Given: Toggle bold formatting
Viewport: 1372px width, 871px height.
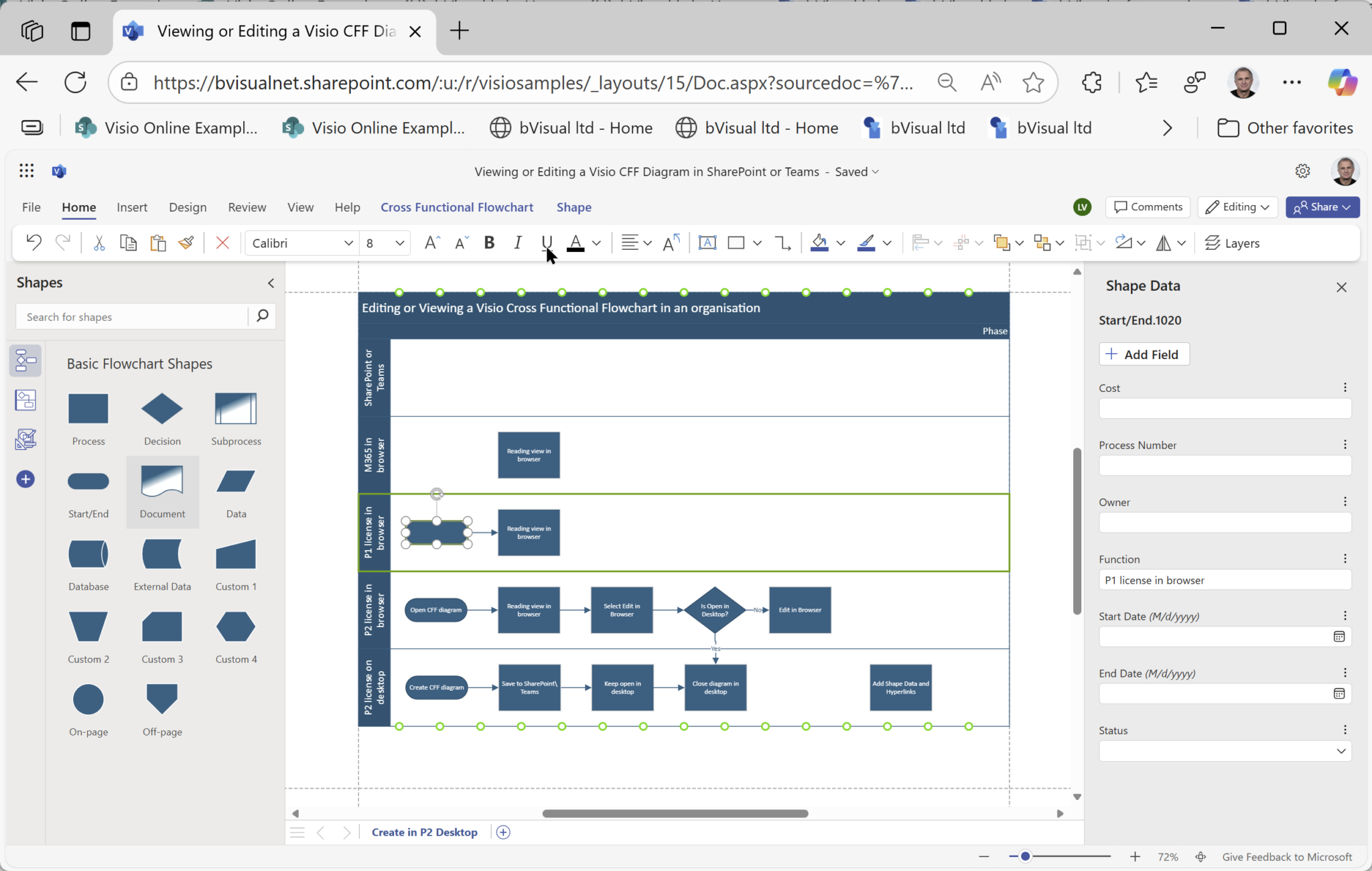Looking at the screenshot, I should click(488, 243).
